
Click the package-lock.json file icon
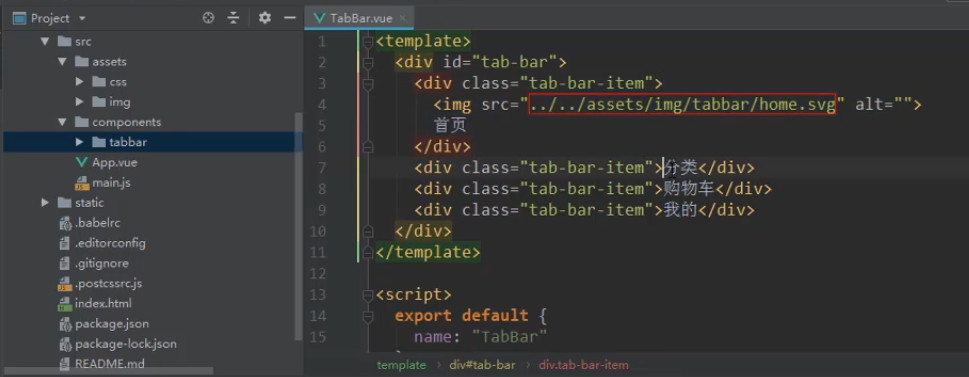click(66, 344)
